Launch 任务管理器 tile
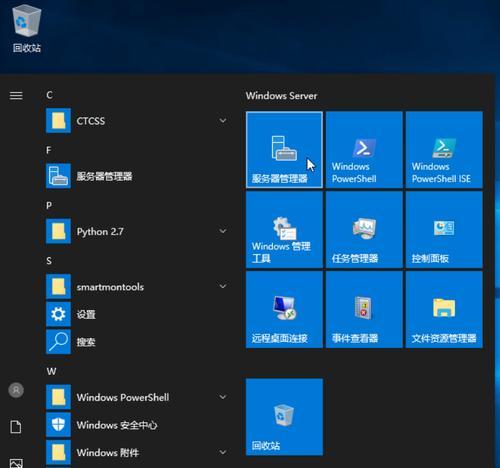This screenshot has width=500, height=468. tap(364, 230)
